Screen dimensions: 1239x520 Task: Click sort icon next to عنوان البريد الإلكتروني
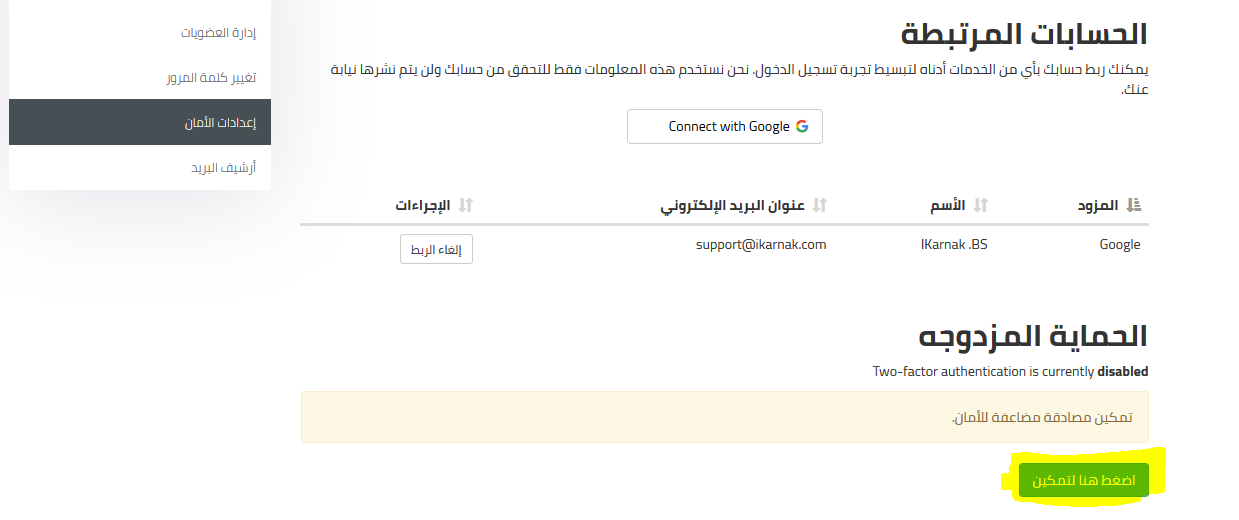point(820,205)
